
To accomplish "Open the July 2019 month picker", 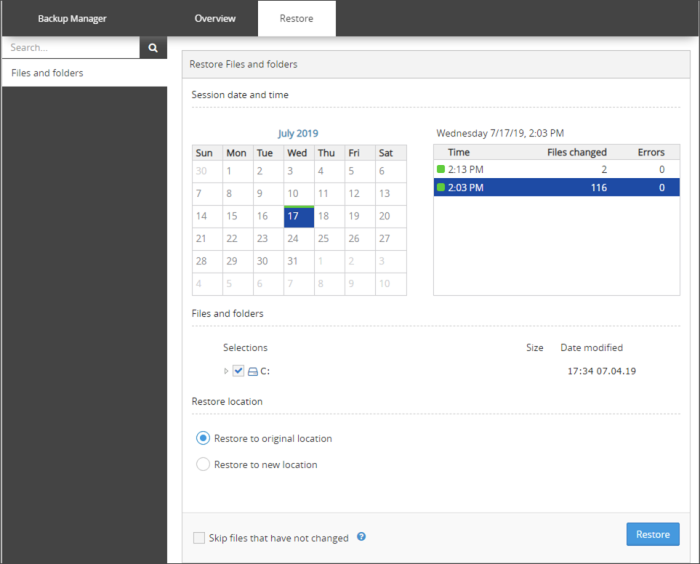I will coord(298,133).
